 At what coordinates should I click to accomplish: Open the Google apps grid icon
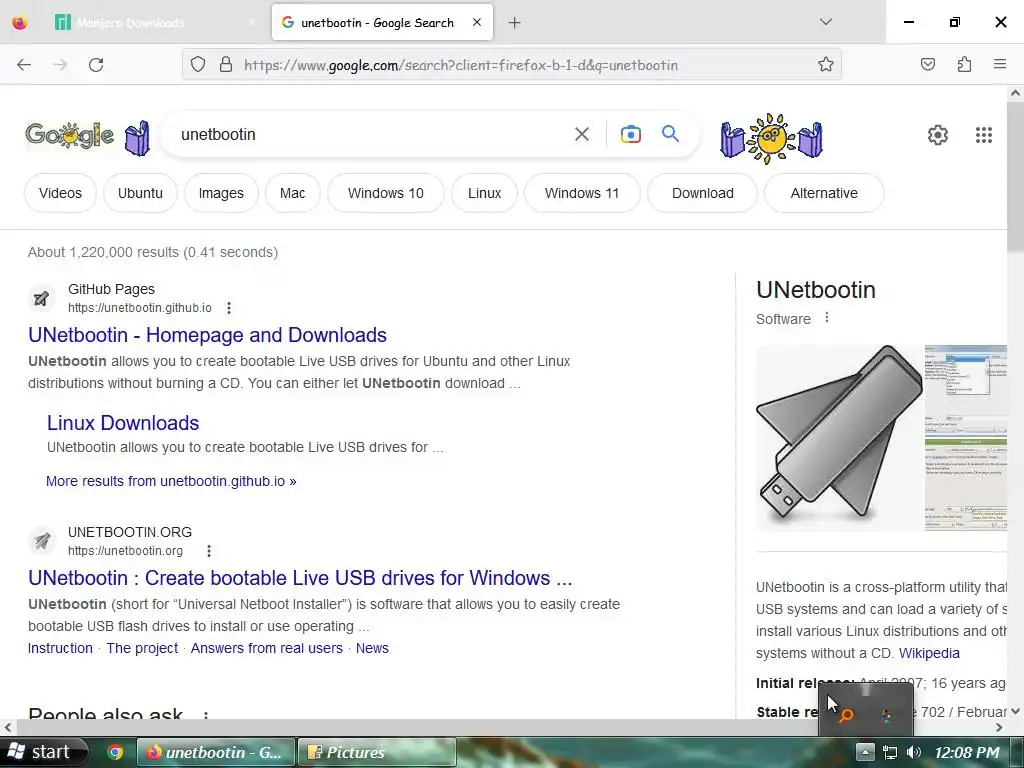coord(984,135)
